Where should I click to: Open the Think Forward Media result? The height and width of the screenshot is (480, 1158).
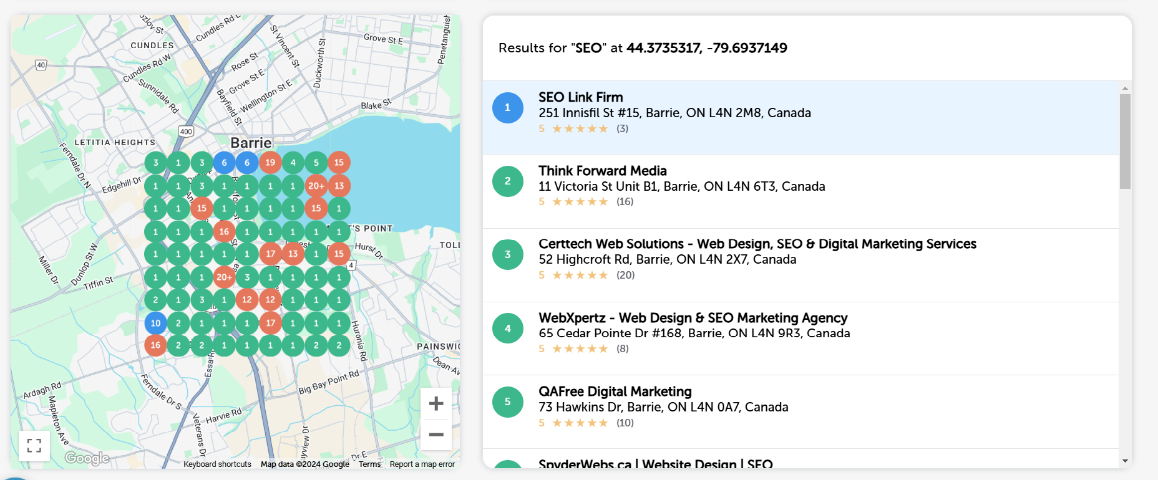801,191
